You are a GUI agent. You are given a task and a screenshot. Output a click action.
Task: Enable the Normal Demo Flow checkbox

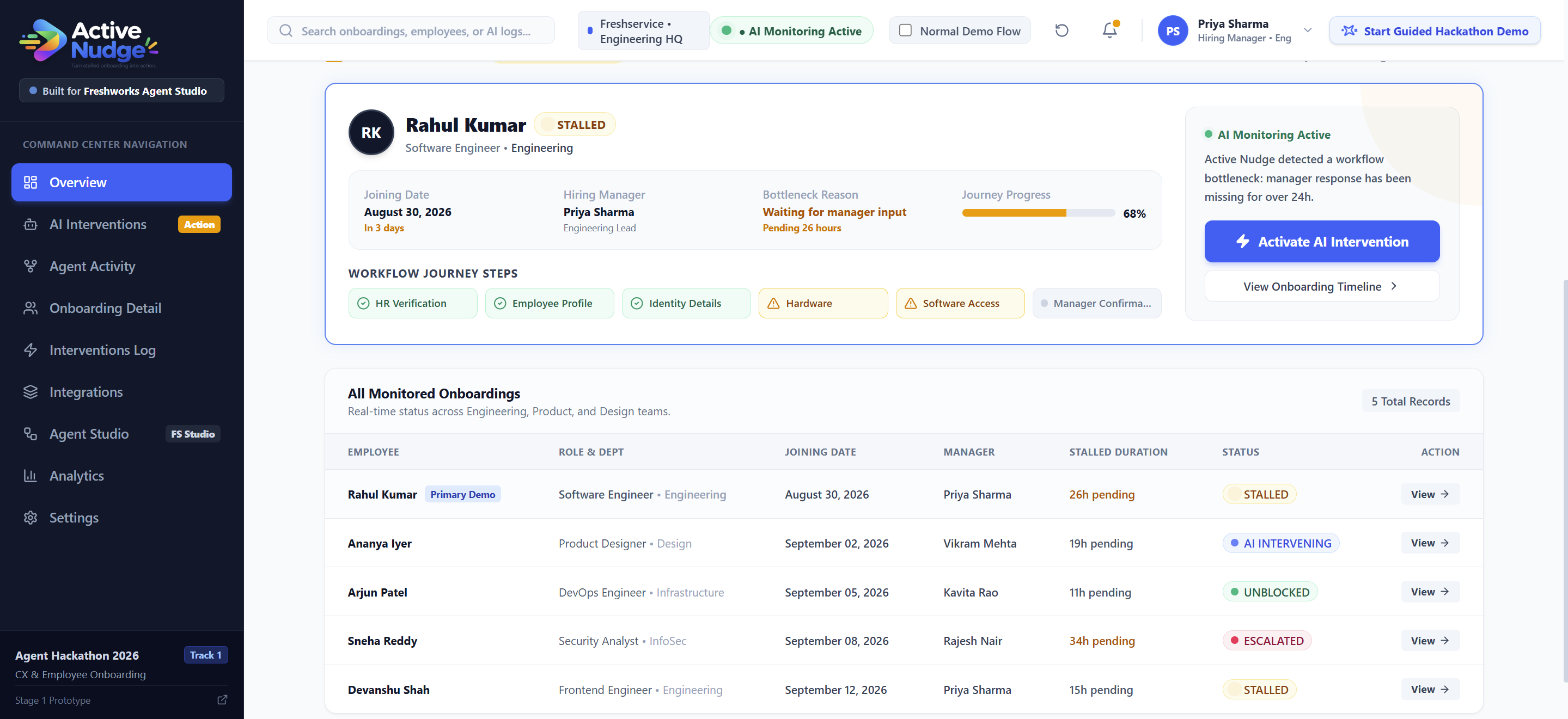pos(905,30)
